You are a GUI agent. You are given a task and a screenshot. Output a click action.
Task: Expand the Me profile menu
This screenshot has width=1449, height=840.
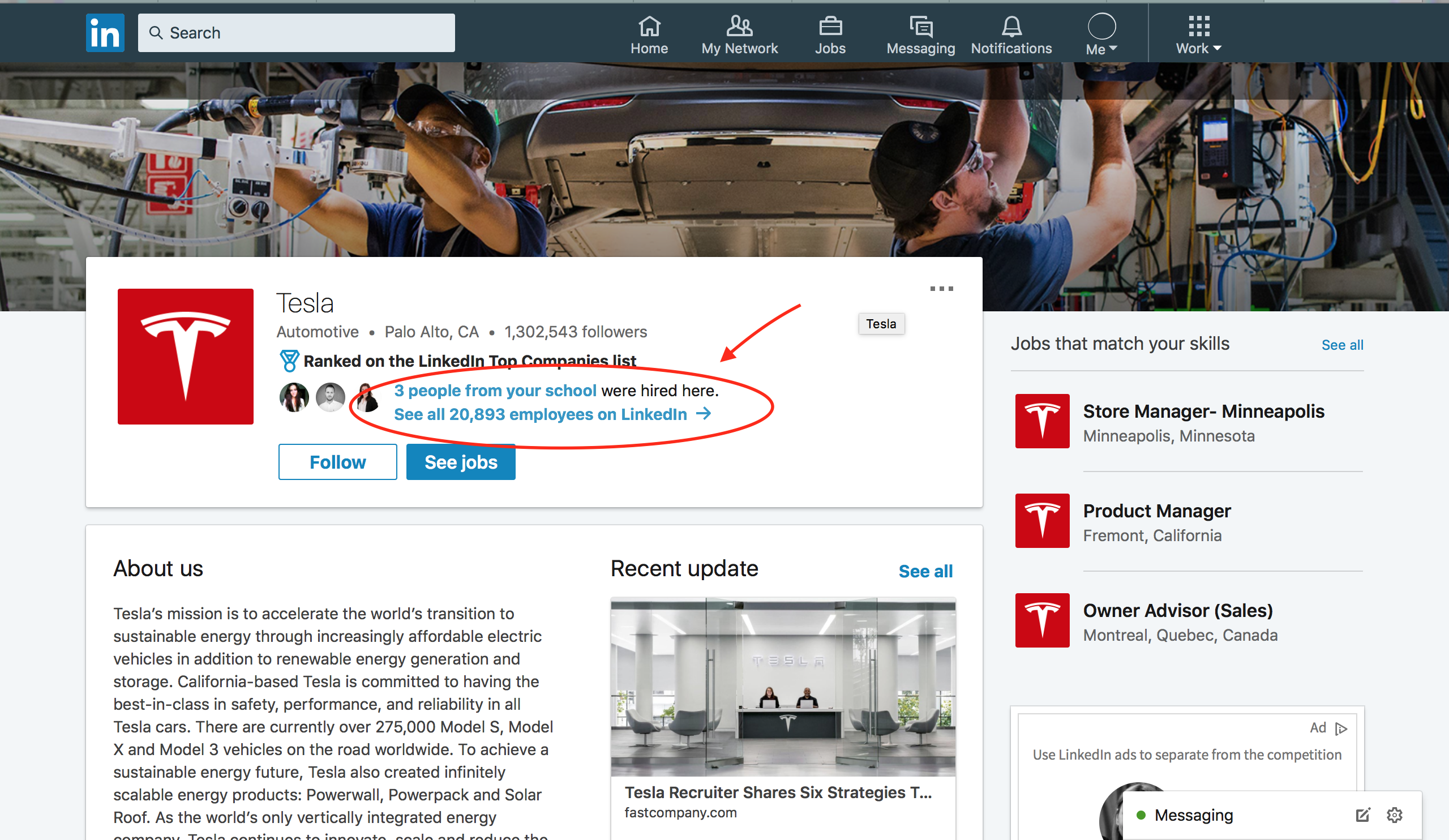coord(1101,36)
